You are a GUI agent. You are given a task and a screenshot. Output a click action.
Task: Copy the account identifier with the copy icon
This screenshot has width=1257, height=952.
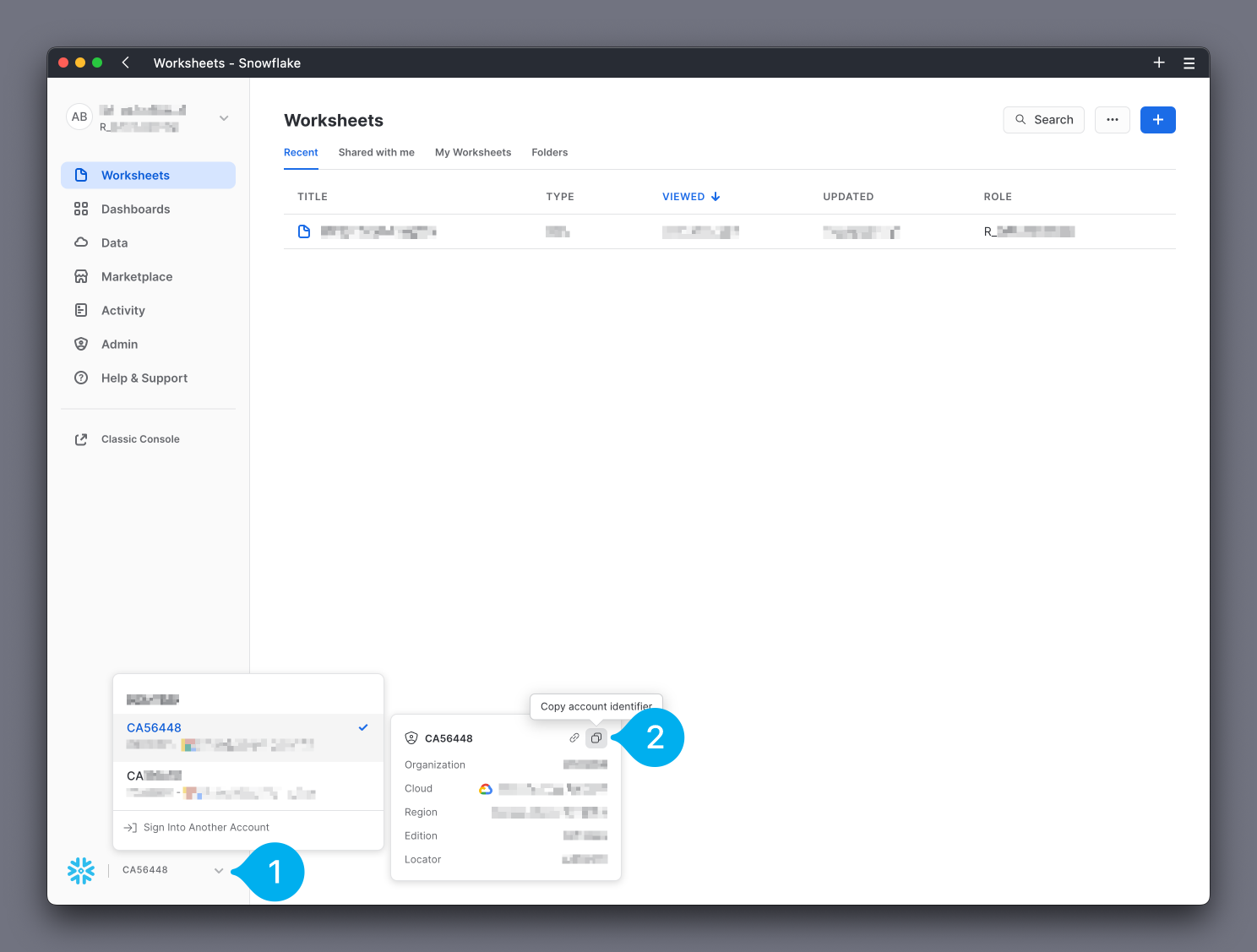pyautogui.click(x=596, y=737)
